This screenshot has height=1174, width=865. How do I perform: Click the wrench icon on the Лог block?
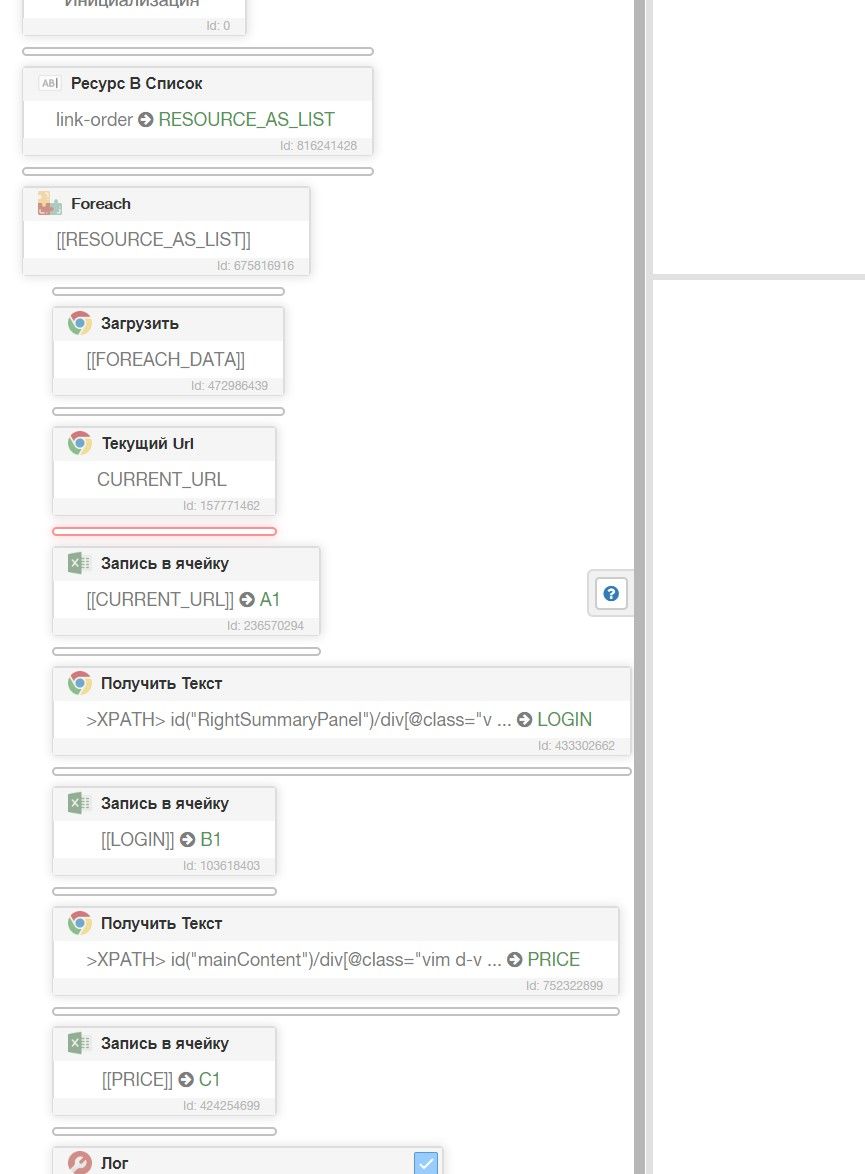[80, 1163]
